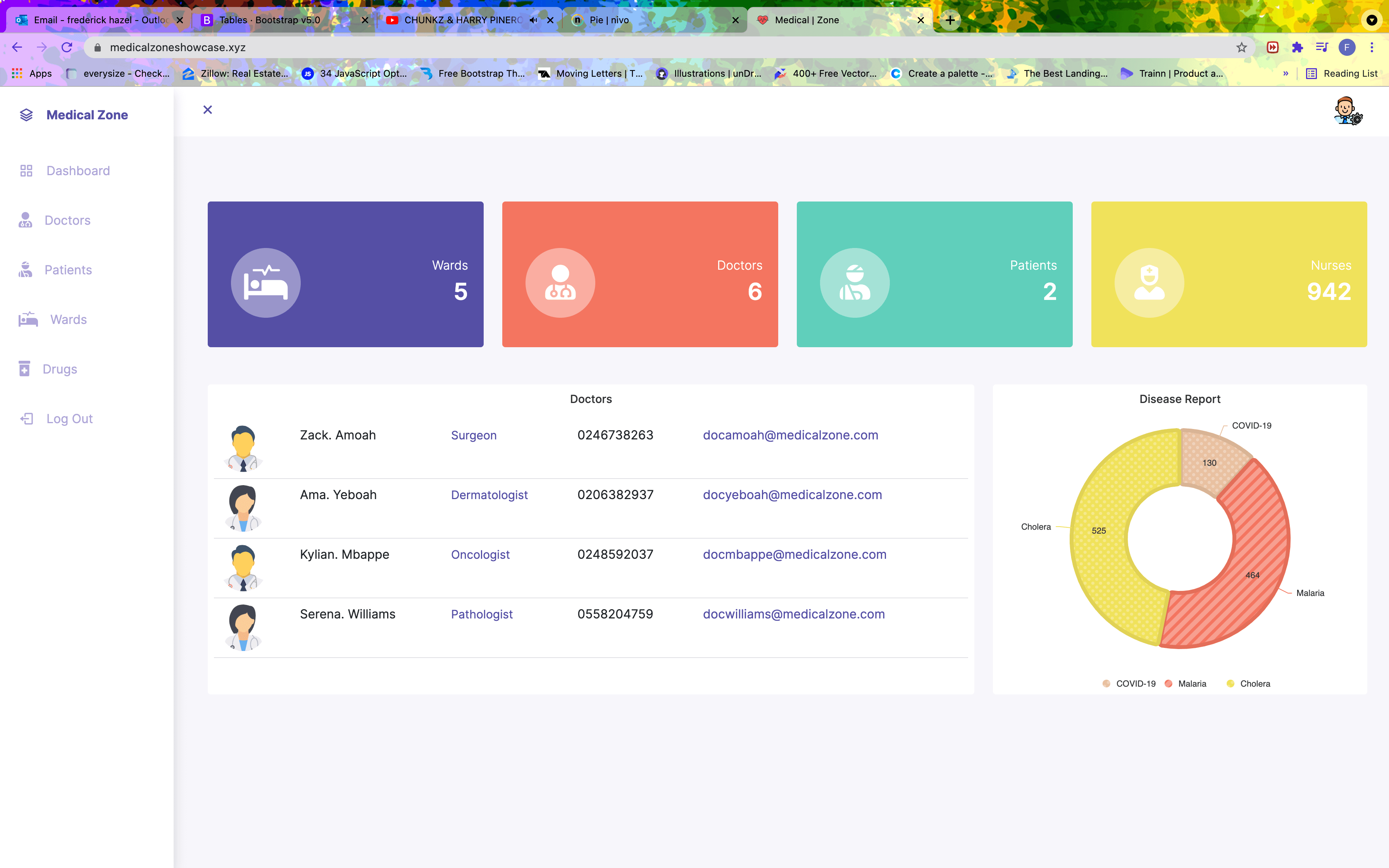
Task: Click the user avatar at top right
Action: tap(1346, 111)
